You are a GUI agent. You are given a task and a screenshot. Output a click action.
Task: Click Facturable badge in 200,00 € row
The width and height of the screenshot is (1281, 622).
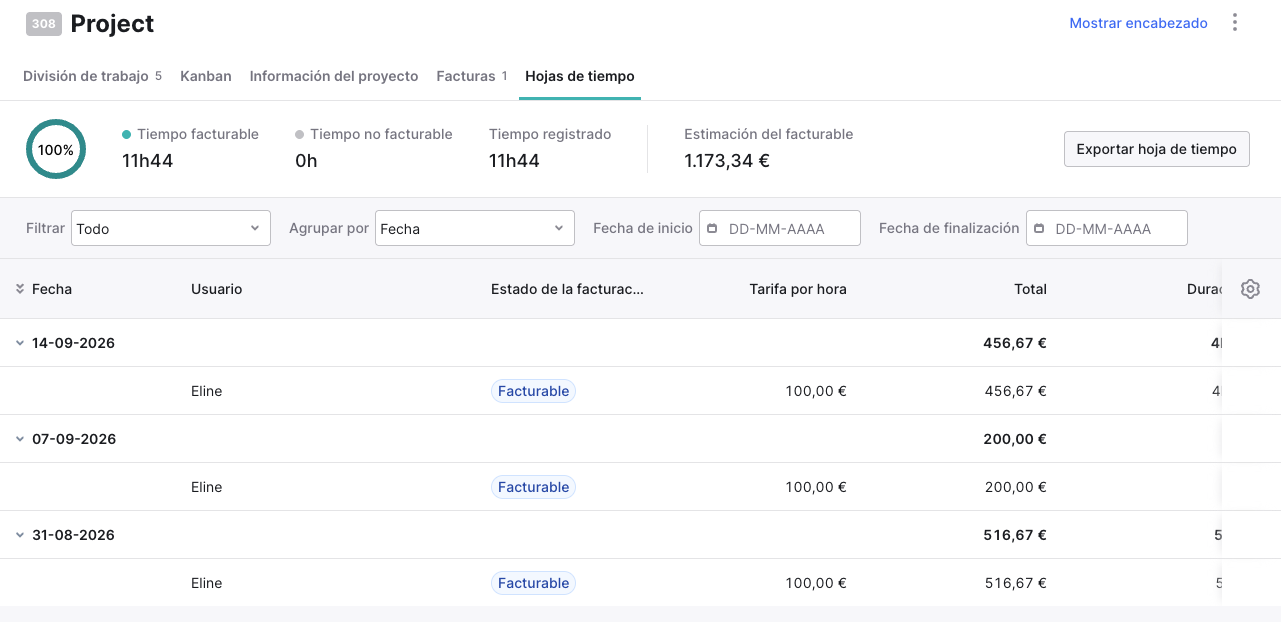coord(534,487)
